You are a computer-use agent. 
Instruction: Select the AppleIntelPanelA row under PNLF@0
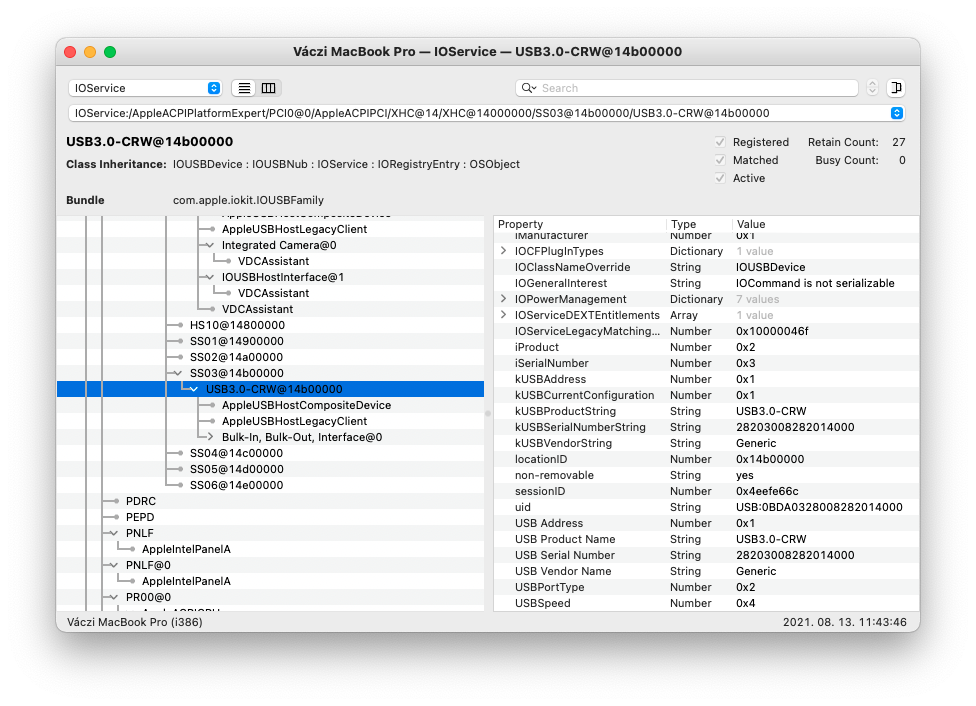point(270,581)
